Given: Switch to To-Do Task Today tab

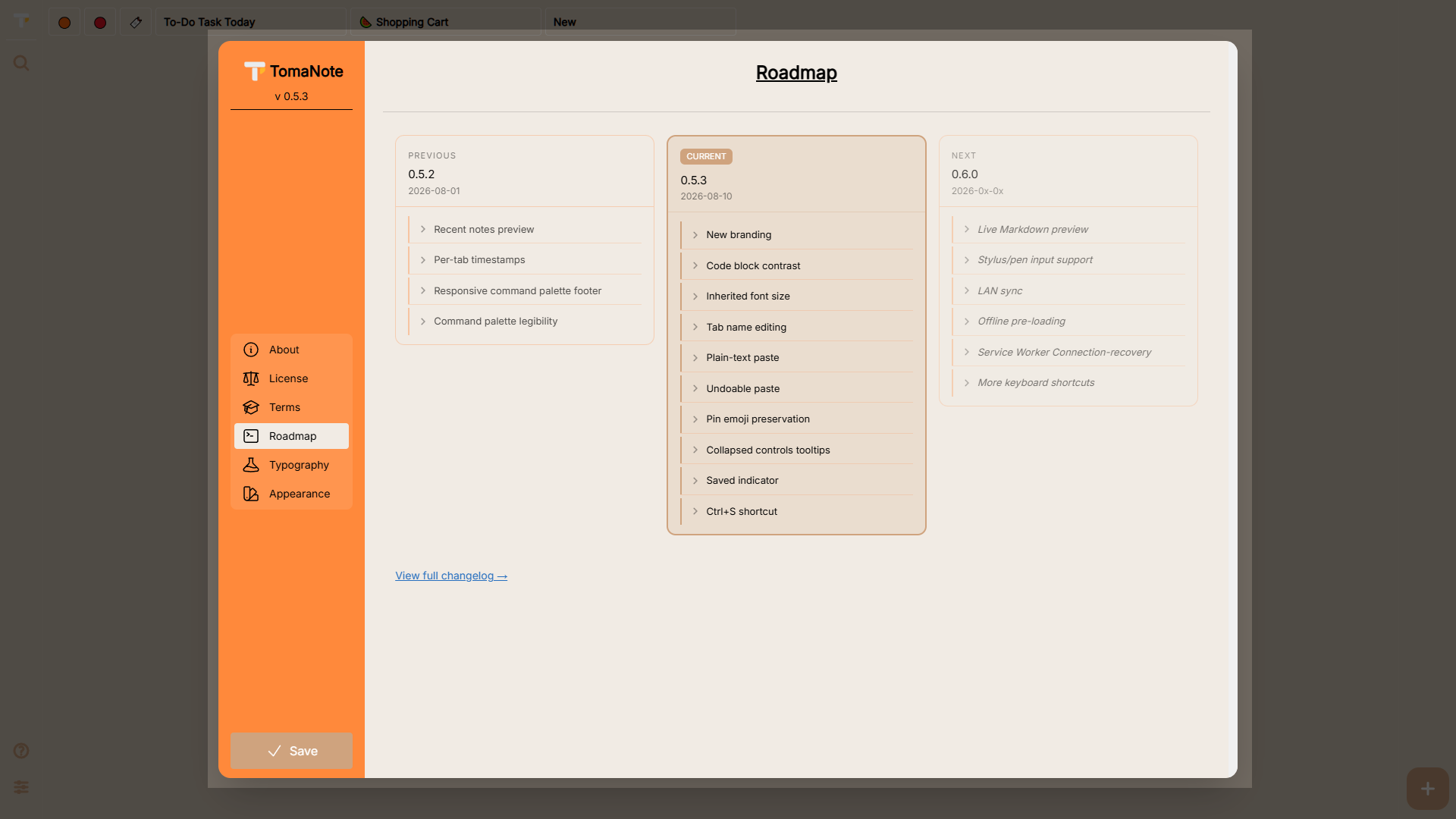Looking at the screenshot, I should click(x=251, y=22).
